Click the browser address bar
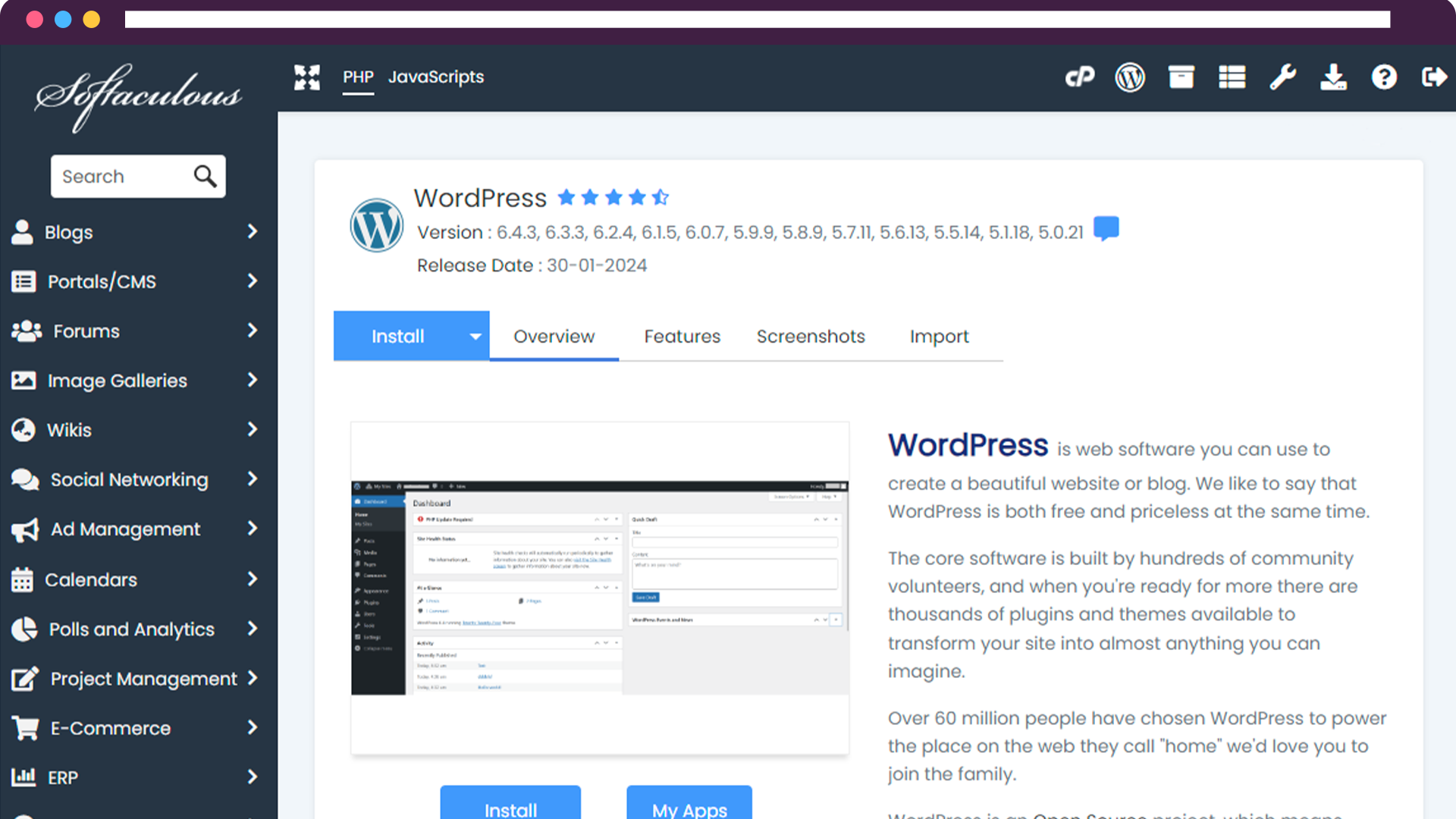 (757, 19)
